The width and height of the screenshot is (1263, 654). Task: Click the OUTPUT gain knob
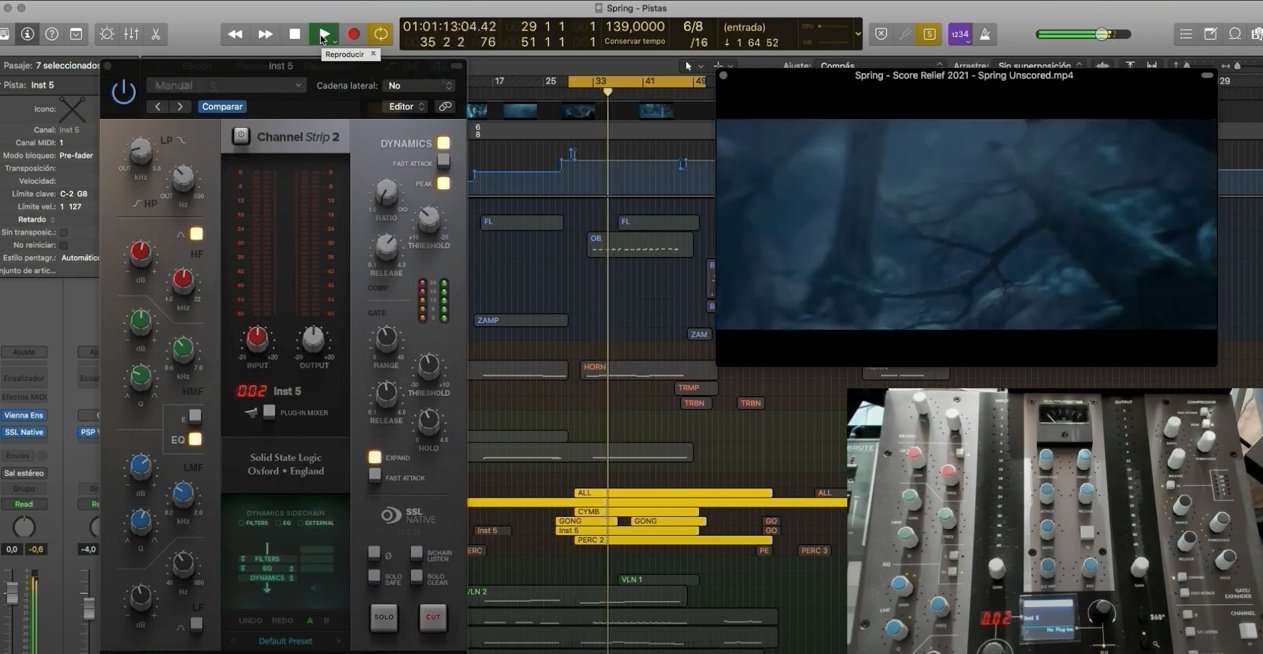[x=314, y=338]
